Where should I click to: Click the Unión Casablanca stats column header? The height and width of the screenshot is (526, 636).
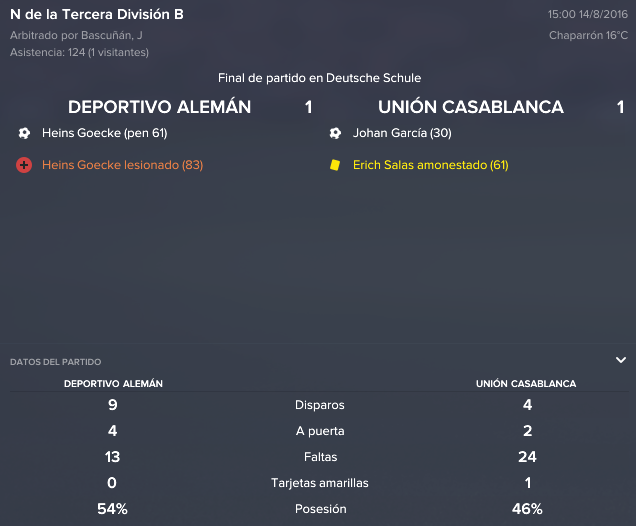[x=526, y=384]
